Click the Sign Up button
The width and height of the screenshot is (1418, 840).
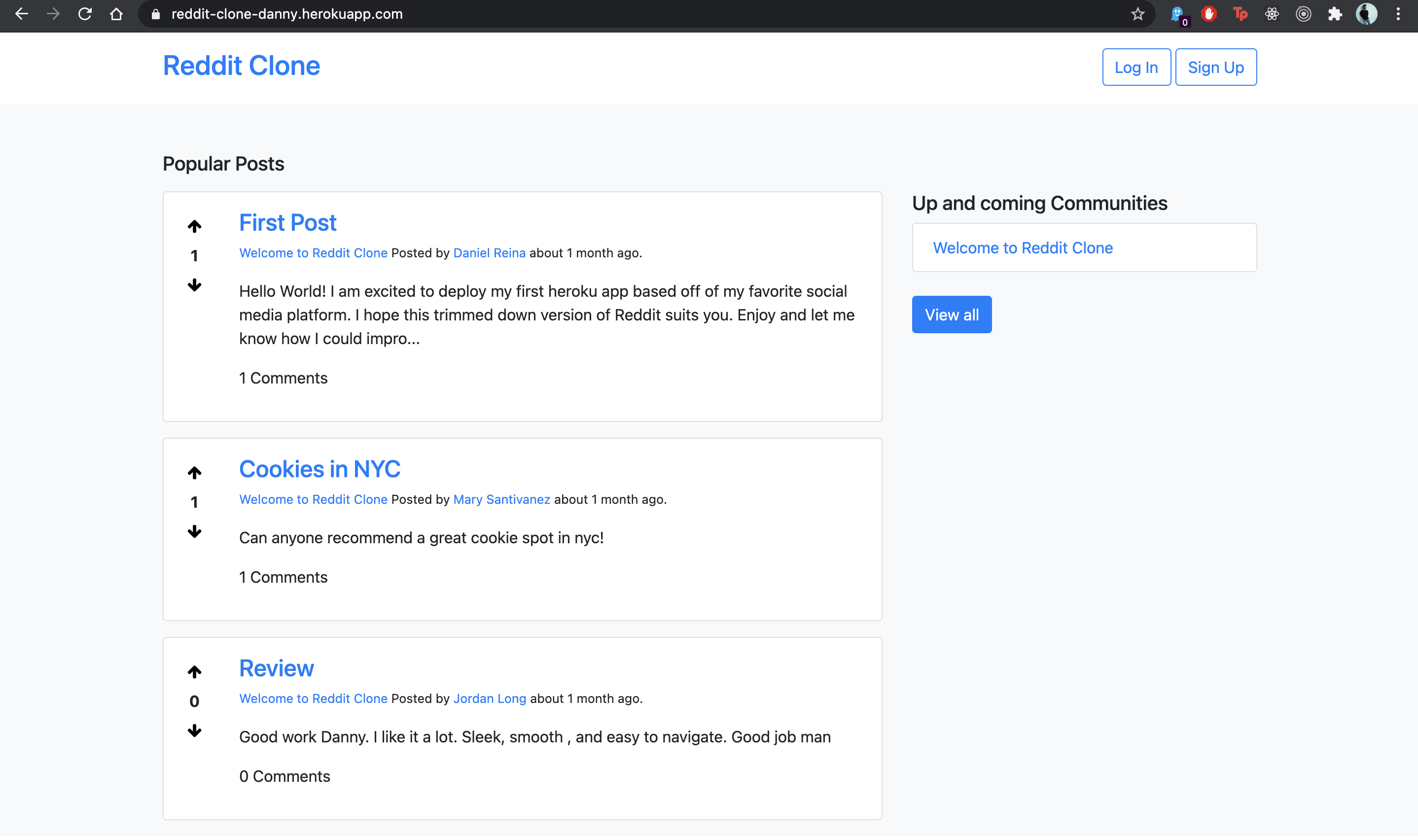click(1215, 68)
